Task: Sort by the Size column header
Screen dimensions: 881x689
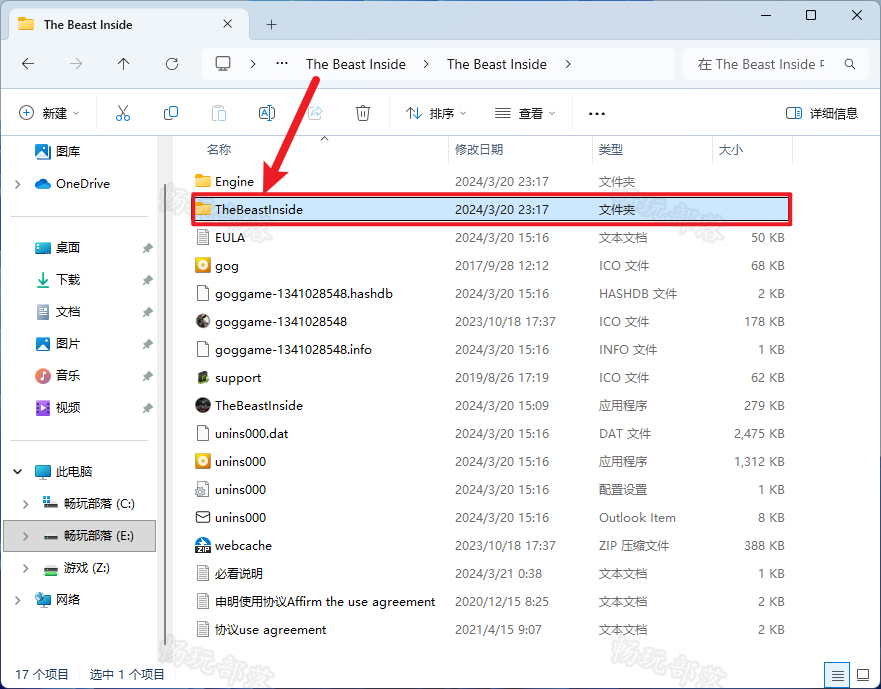Action: click(x=730, y=149)
